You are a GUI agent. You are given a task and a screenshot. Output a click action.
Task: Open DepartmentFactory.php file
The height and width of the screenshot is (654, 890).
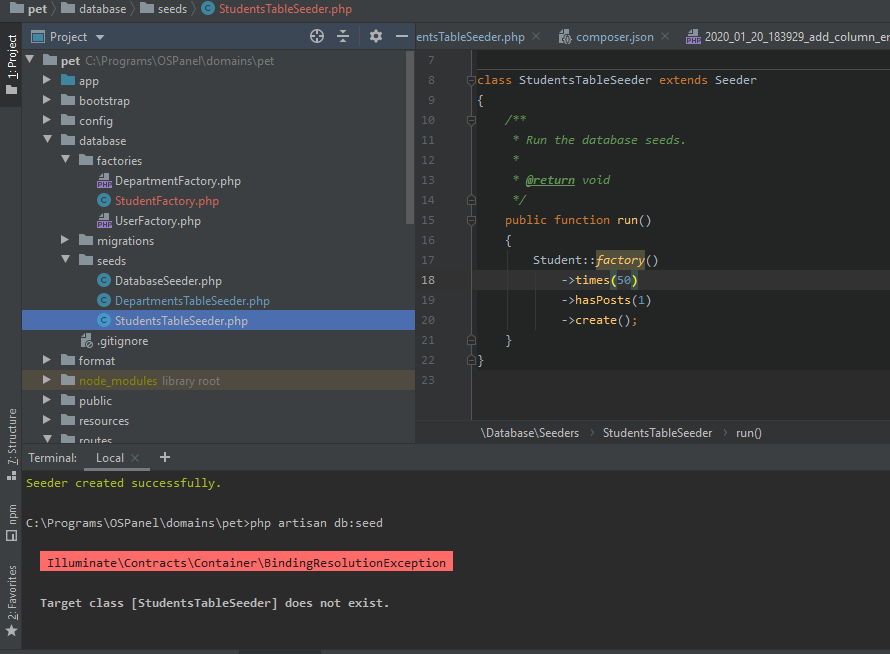point(178,181)
